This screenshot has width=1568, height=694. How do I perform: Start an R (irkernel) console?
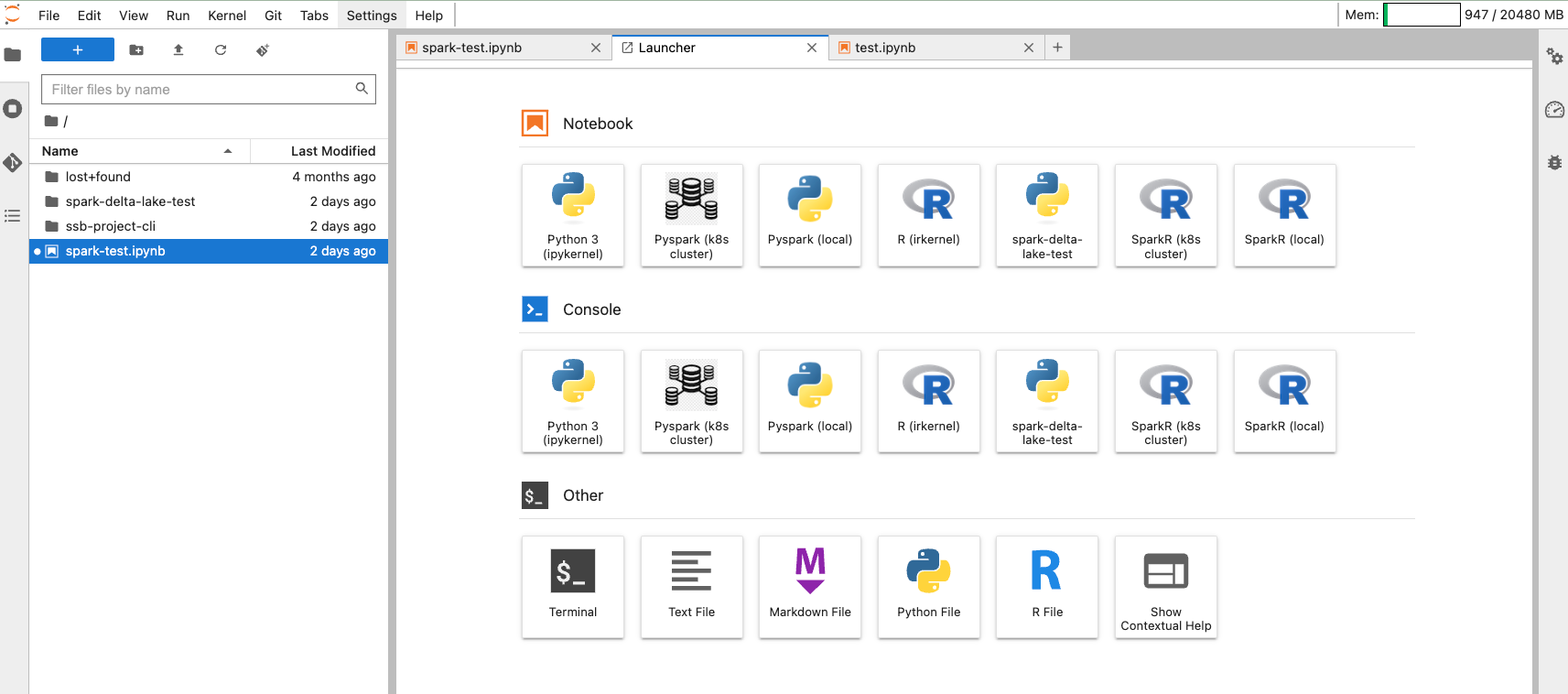pos(929,402)
